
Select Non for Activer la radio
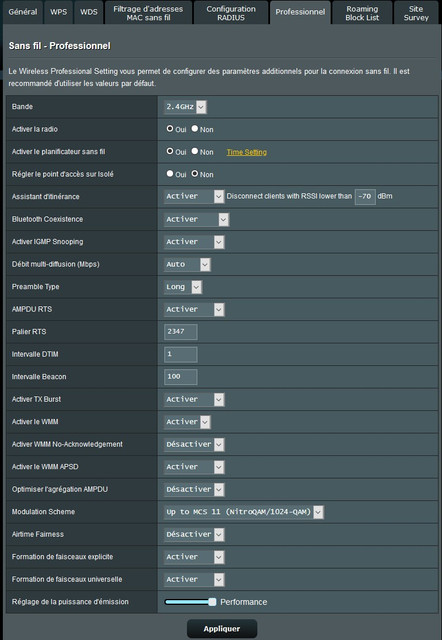pyautogui.click(x=195, y=129)
